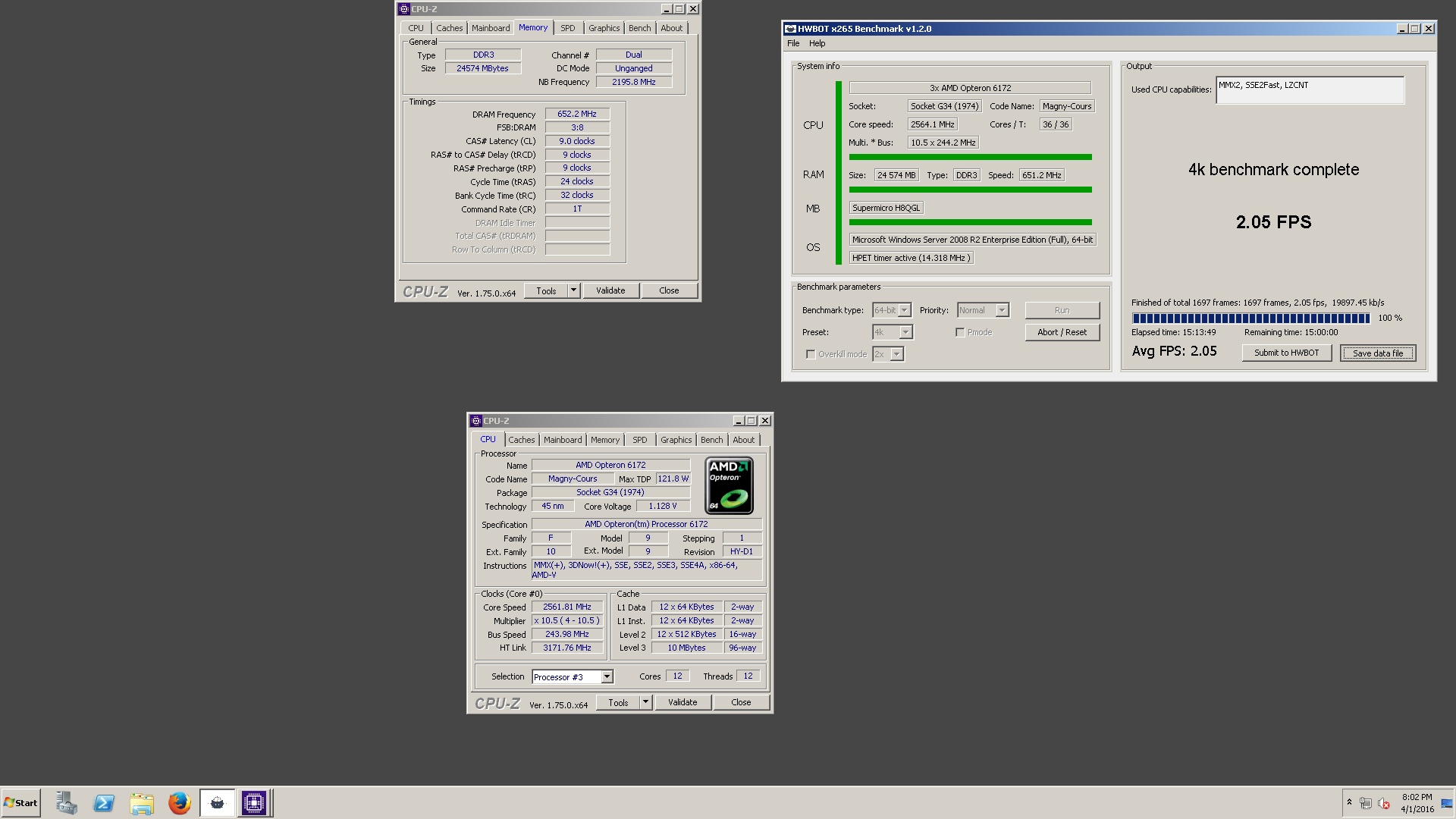Click the green RAM detection bar
Image resolution: width=1456 pixels, height=819 pixels.
click(x=970, y=190)
